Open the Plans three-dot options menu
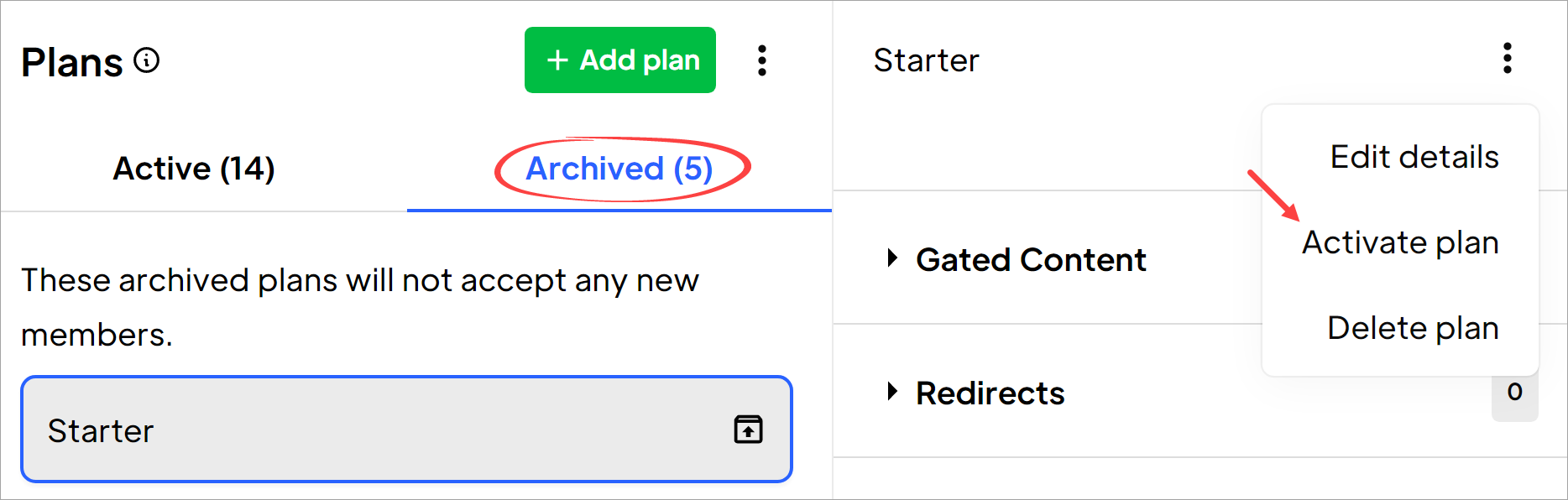 click(762, 60)
